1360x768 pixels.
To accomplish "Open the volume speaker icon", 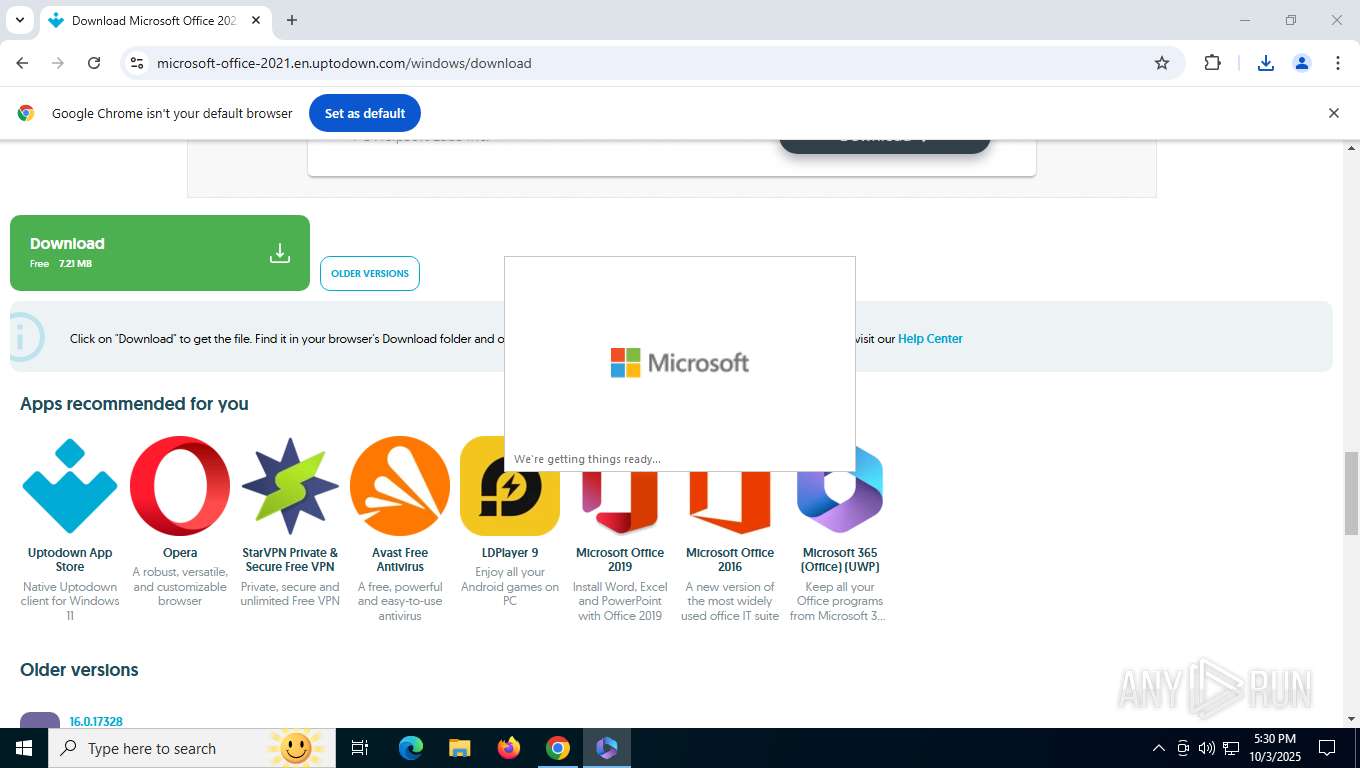I will click(1206, 748).
